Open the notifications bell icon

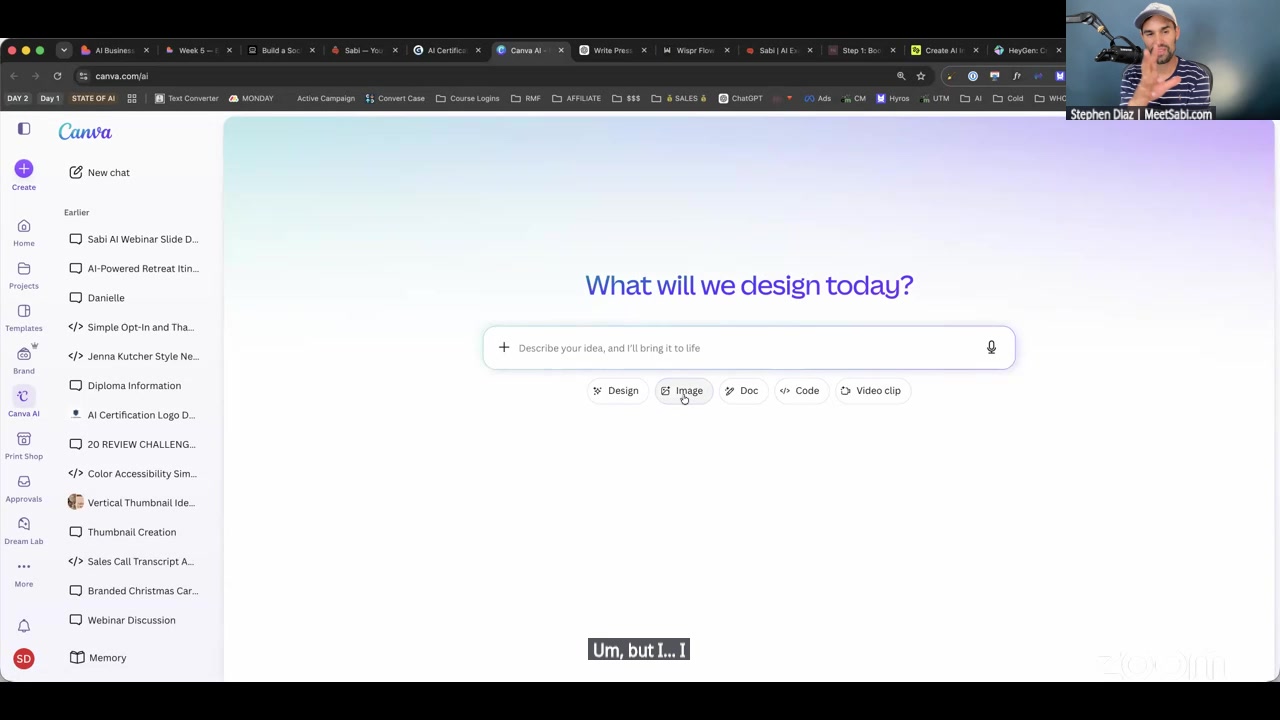[24, 626]
